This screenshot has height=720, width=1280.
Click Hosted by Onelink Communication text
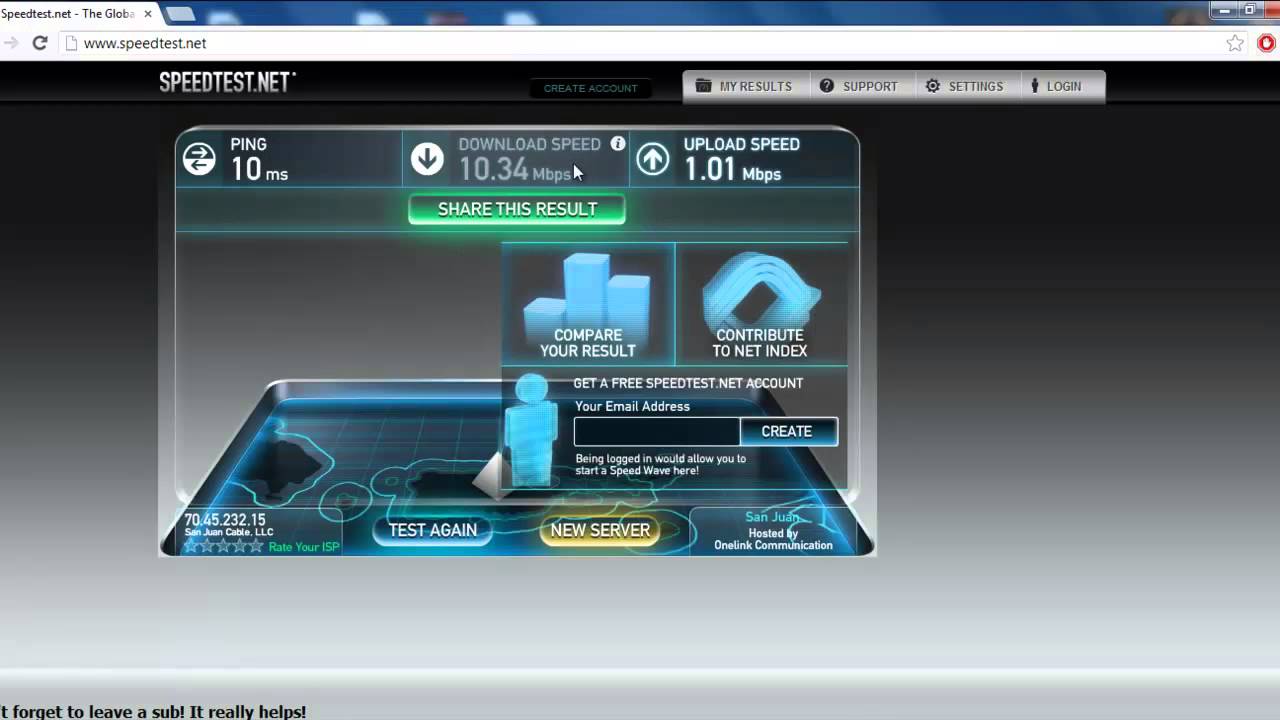click(x=773, y=539)
